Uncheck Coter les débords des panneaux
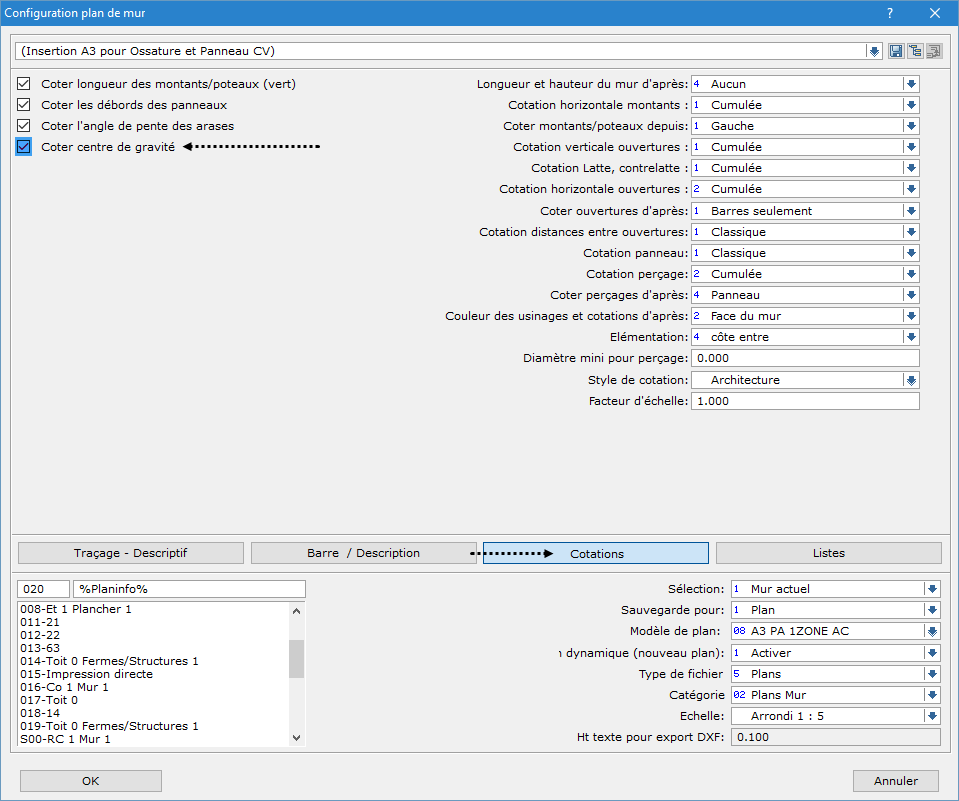The width and height of the screenshot is (959, 801). pos(24,105)
